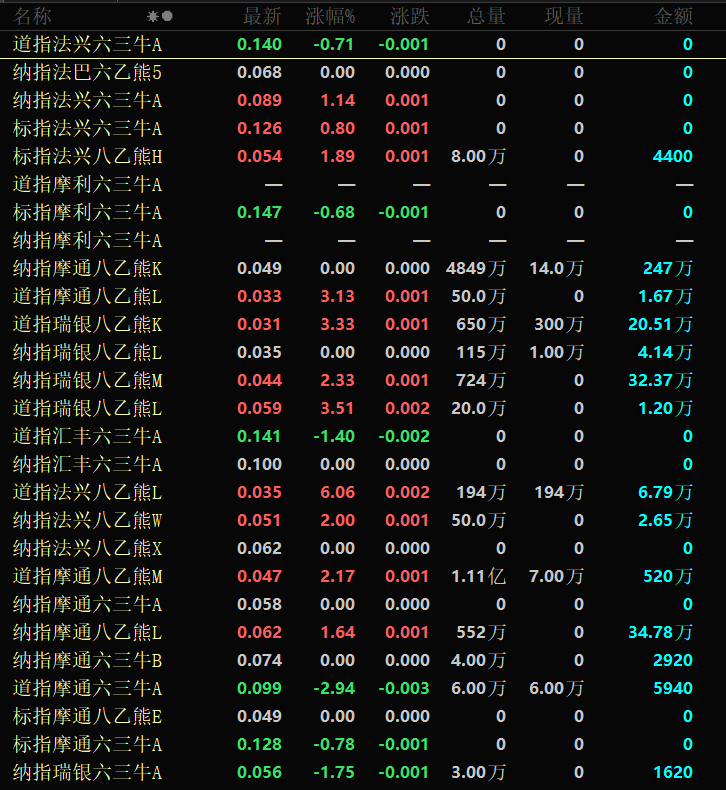Screen dimensions: 726x790
Task: Click change percent 6.06 of 道指法兴八乙熊L
Action: pos(338,492)
